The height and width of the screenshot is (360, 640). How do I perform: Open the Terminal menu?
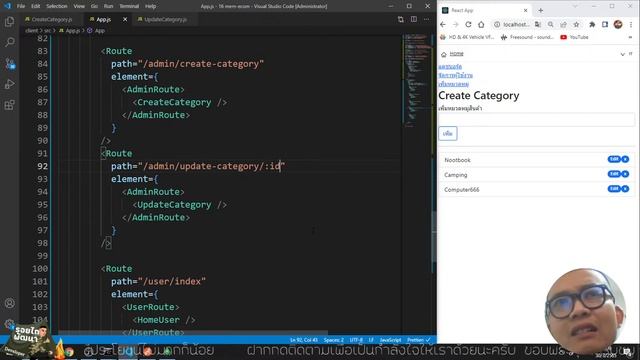pos(129,6)
